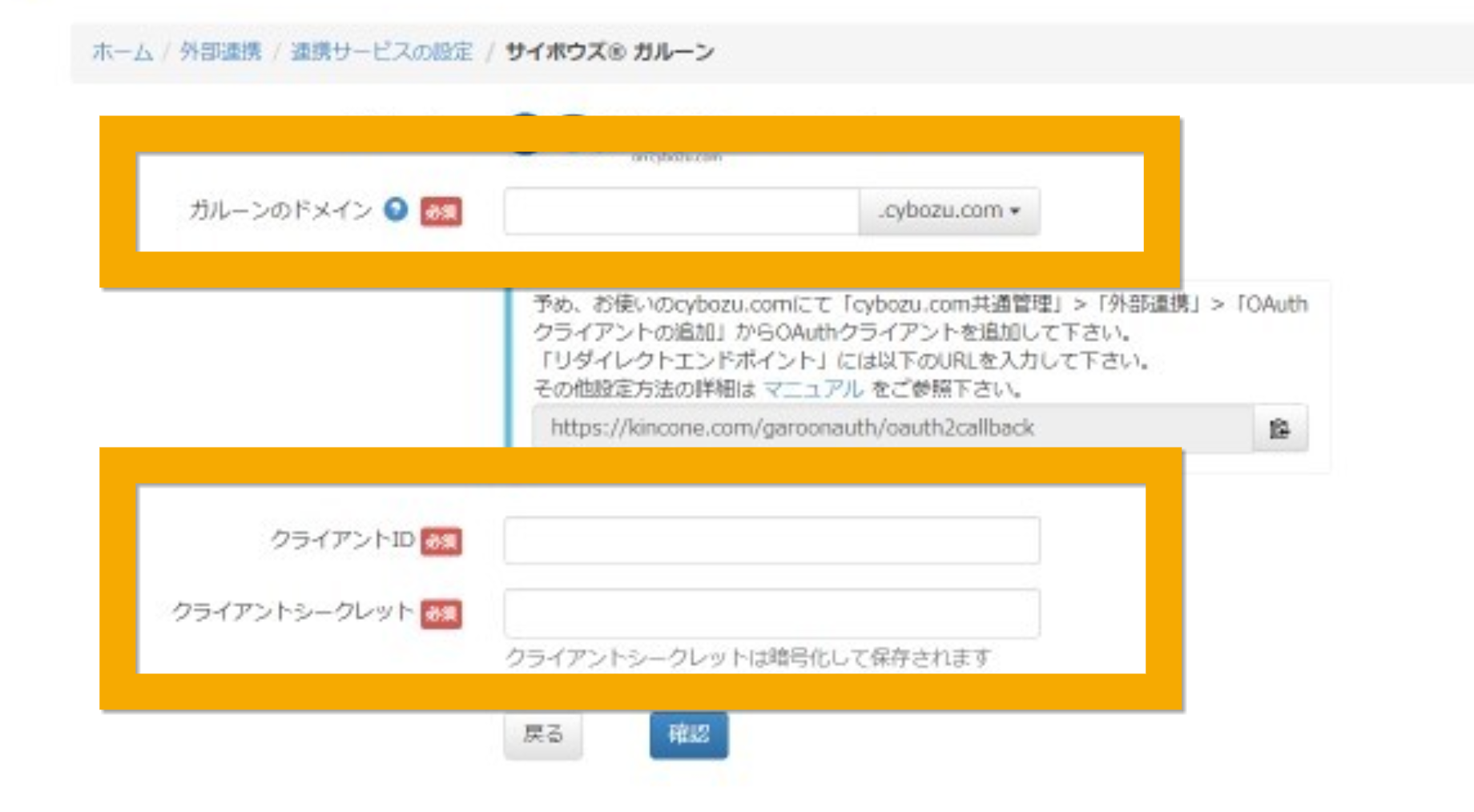This screenshot has height=812, width=1474.
Task: Focus the クライアントID input field
Action: 772,541
